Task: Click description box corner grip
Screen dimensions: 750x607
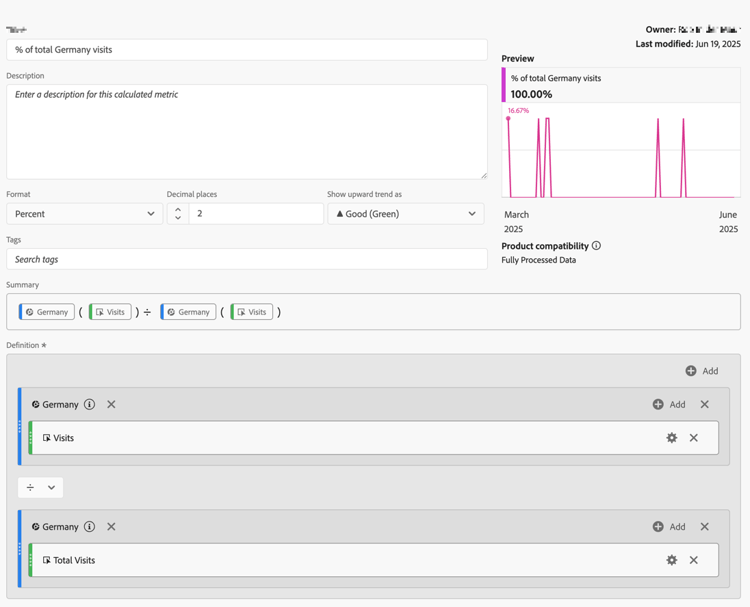Action: [484, 176]
